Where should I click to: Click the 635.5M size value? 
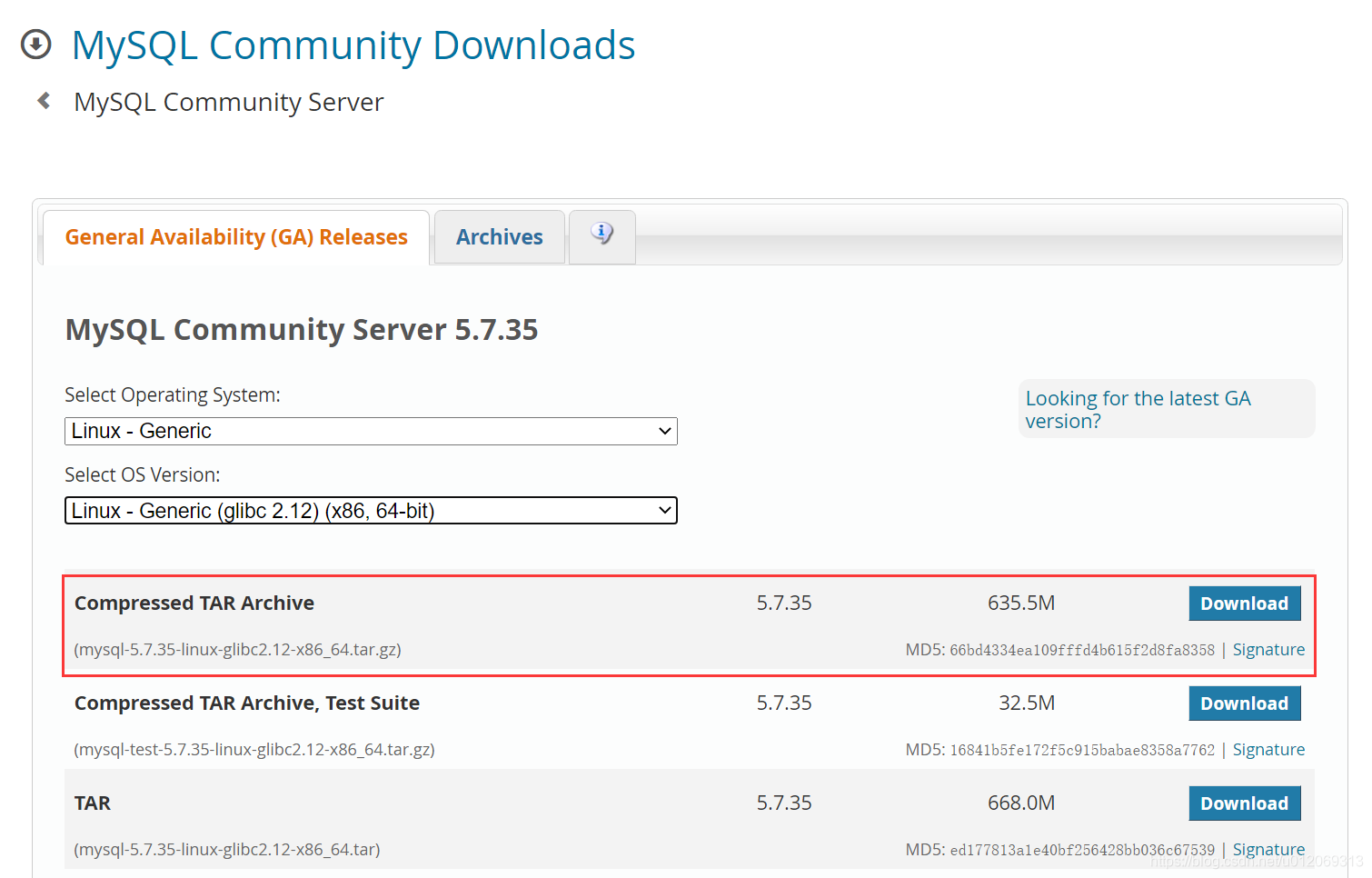pyautogui.click(x=1021, y=604)
